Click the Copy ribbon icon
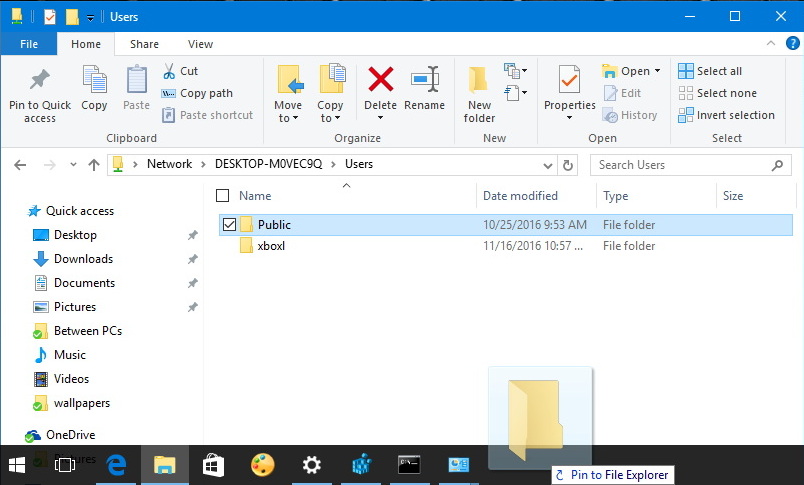The image size is (804, 485). (94, 80)
